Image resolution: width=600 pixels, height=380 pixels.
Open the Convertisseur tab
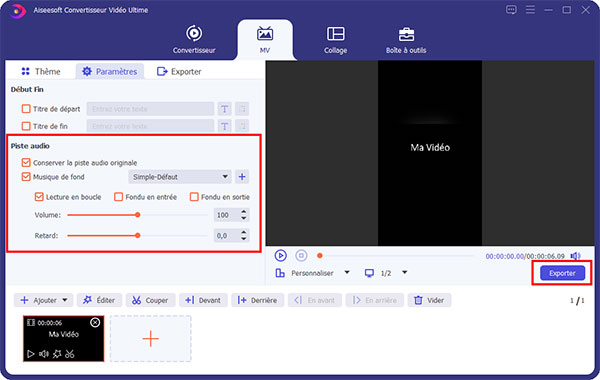[194, 39]
